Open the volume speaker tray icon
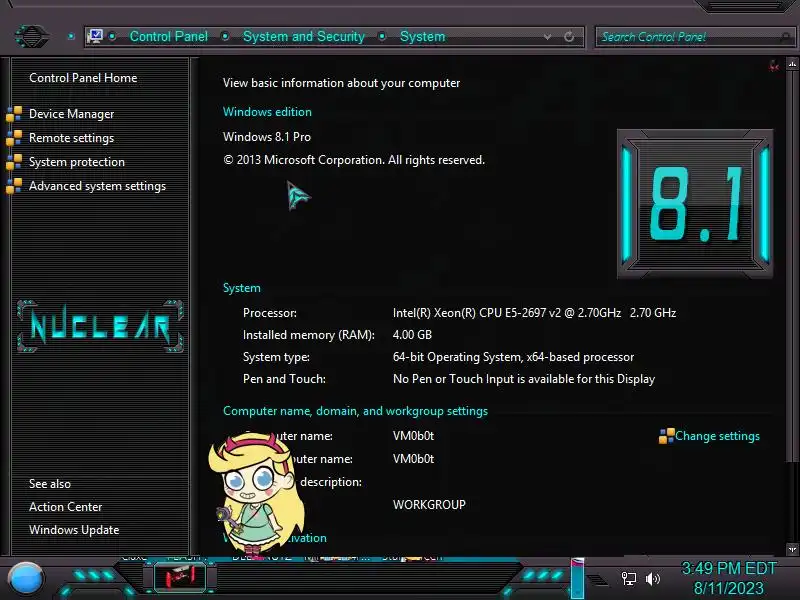The image size is (800, 600). [653, 579]
